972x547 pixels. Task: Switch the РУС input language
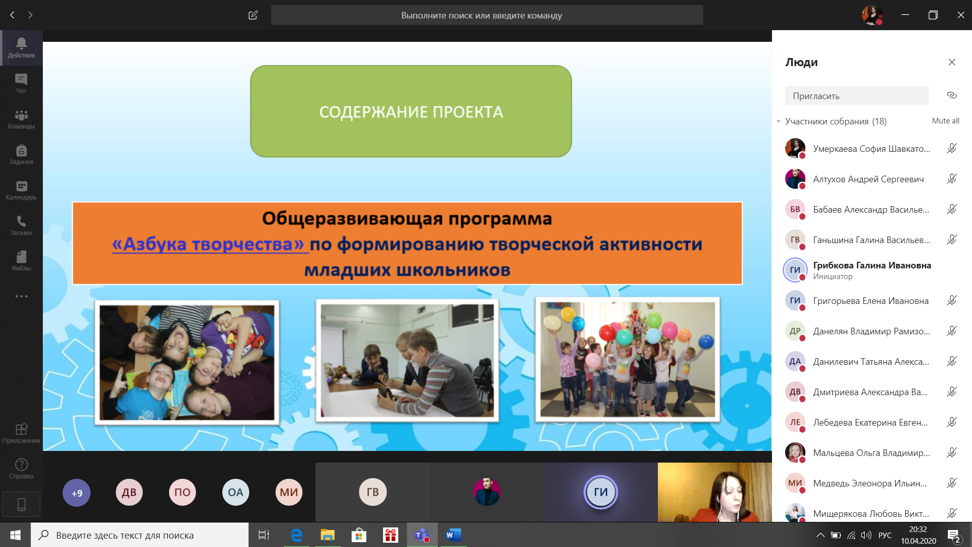tap(885, 535)
